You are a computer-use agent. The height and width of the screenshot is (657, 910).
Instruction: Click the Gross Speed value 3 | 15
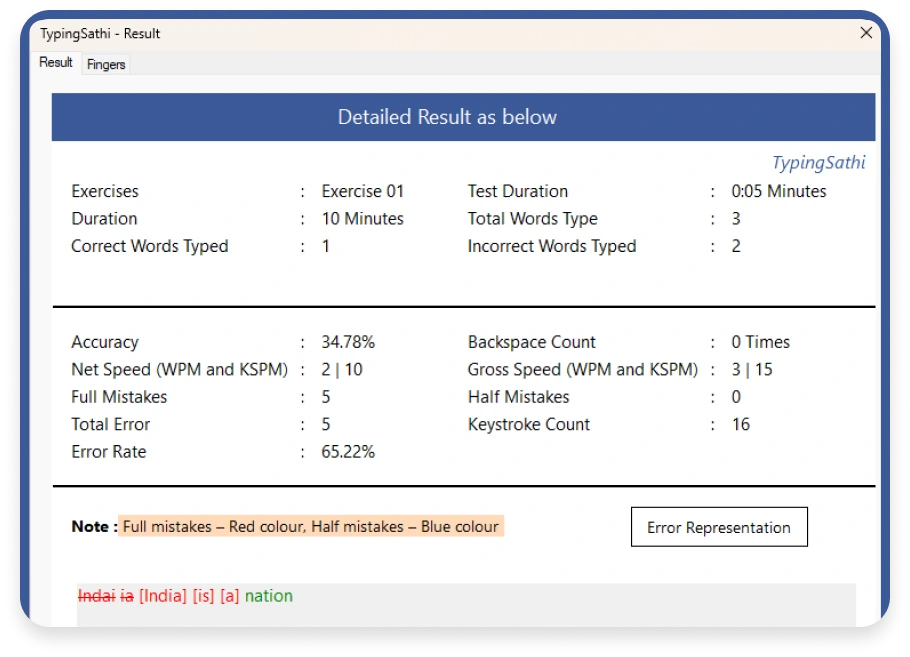(752, 369)
